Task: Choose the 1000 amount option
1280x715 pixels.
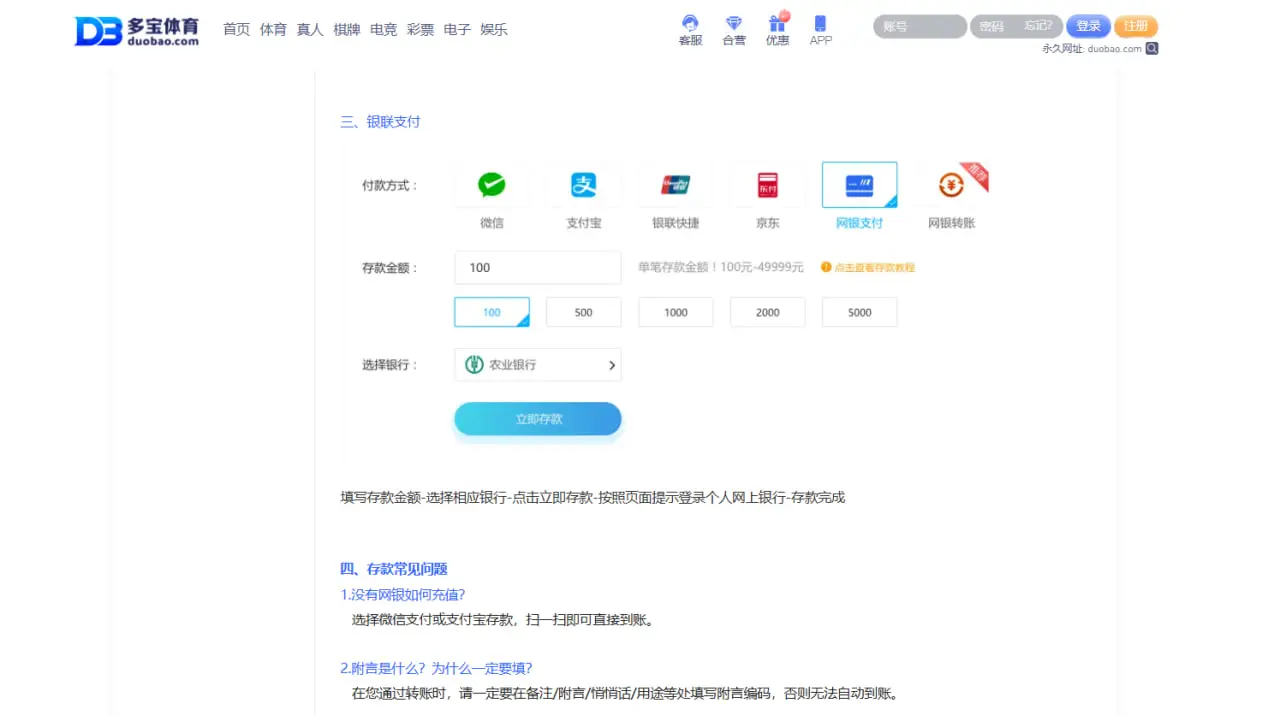Action: coord(675,312)
